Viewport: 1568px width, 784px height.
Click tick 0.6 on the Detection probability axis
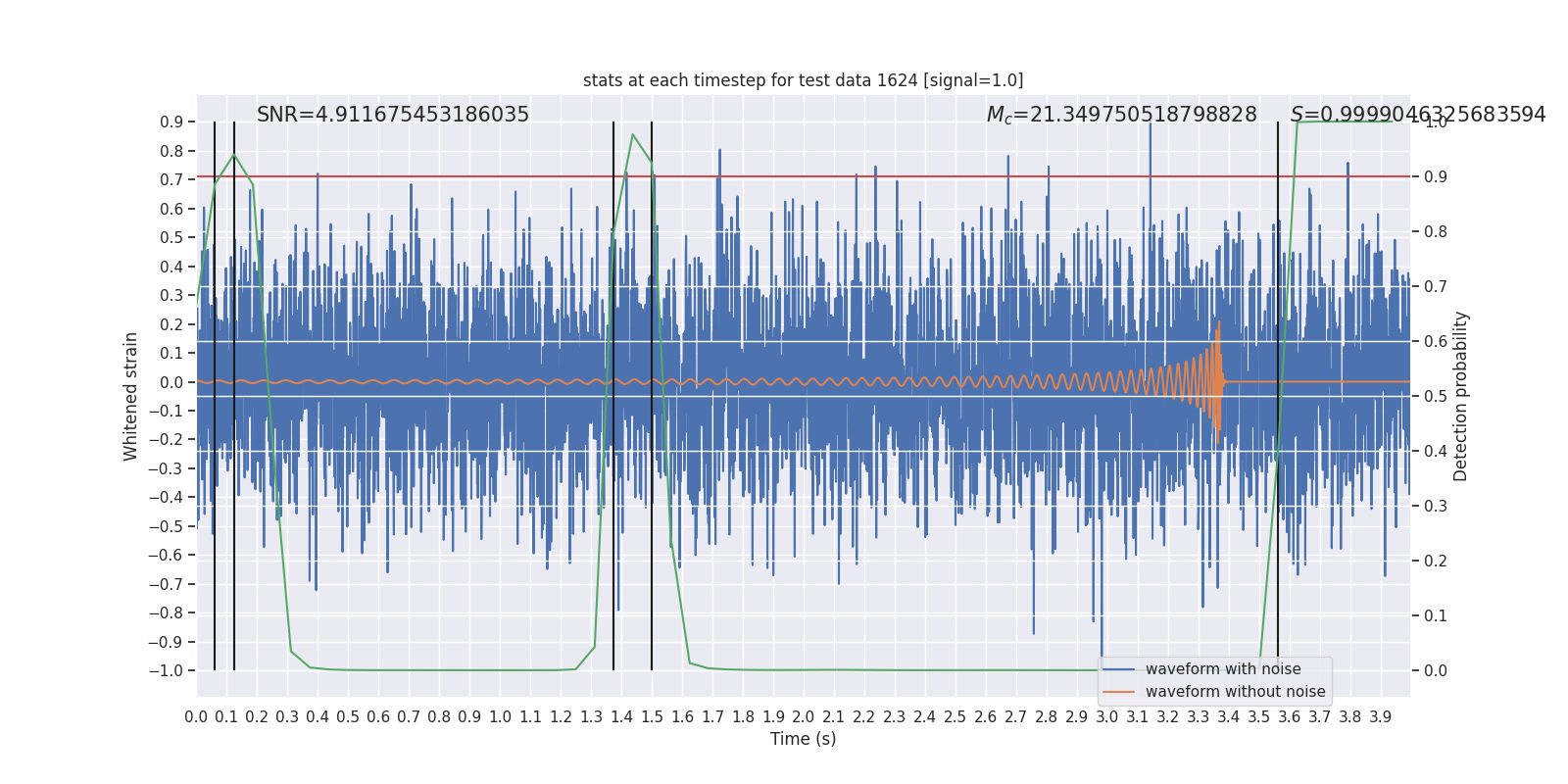1436,342
